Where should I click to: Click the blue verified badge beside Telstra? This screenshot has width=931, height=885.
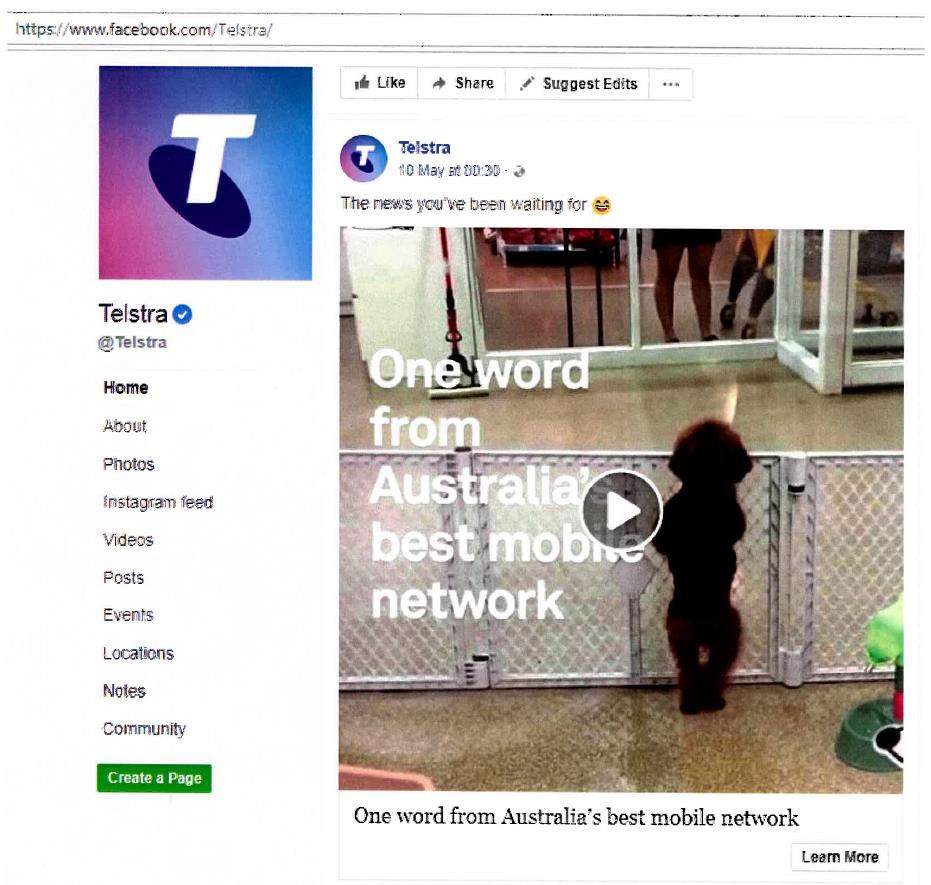pyautogui.click(x=182, y=315)
